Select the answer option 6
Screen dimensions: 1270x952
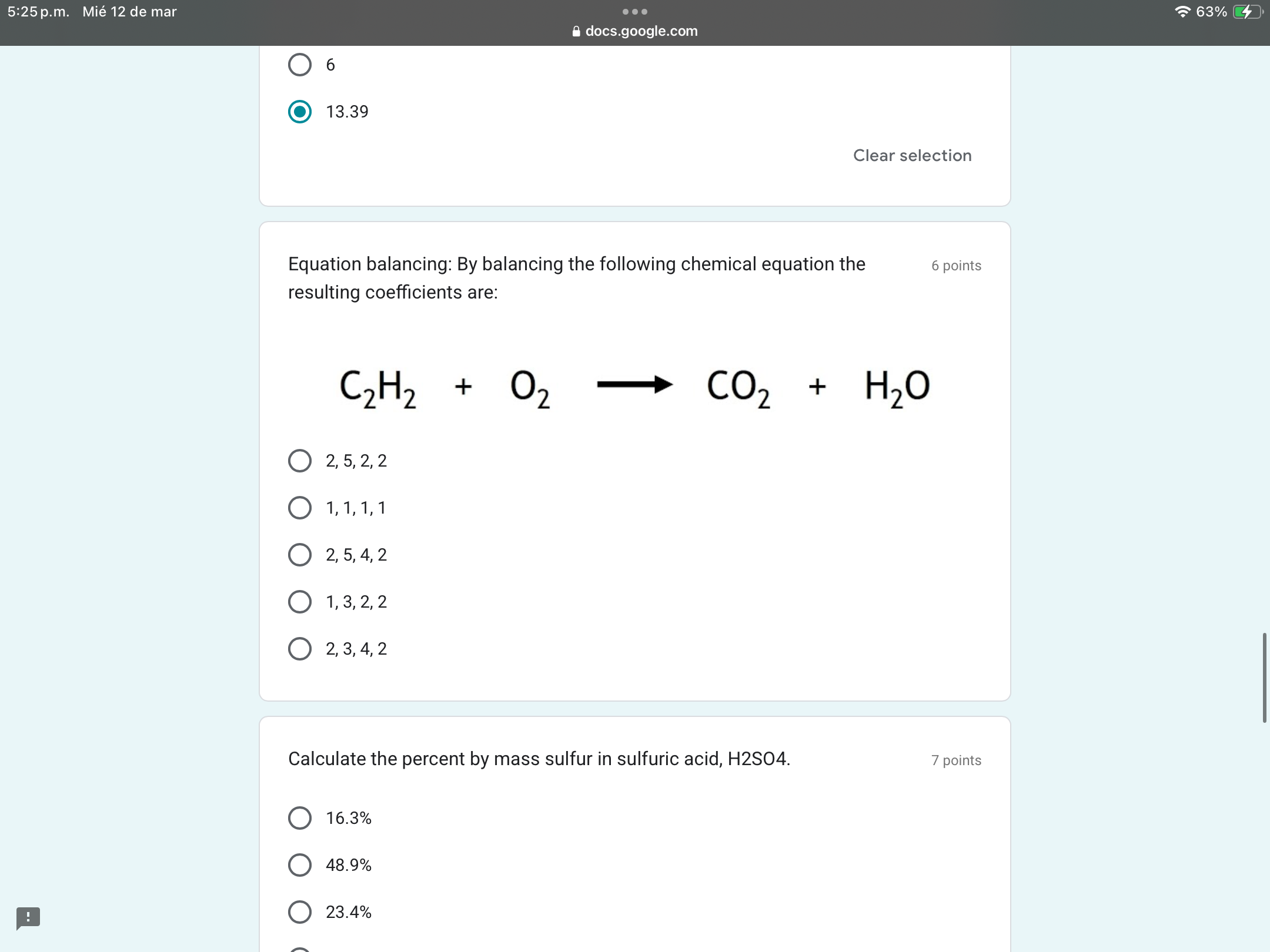click(x=300, y=65)
